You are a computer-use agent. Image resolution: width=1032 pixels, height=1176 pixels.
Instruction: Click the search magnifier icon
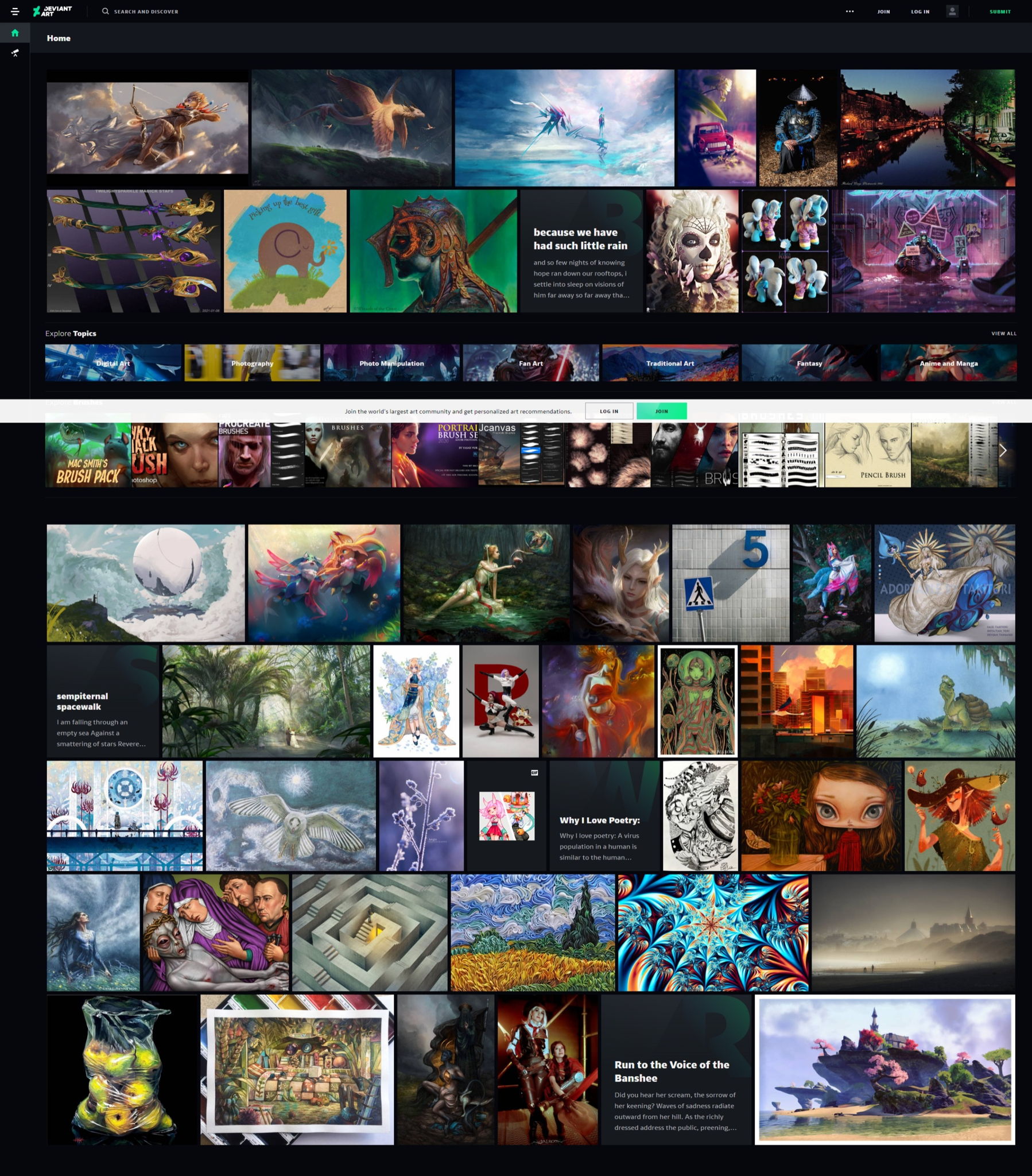point(105,11)
